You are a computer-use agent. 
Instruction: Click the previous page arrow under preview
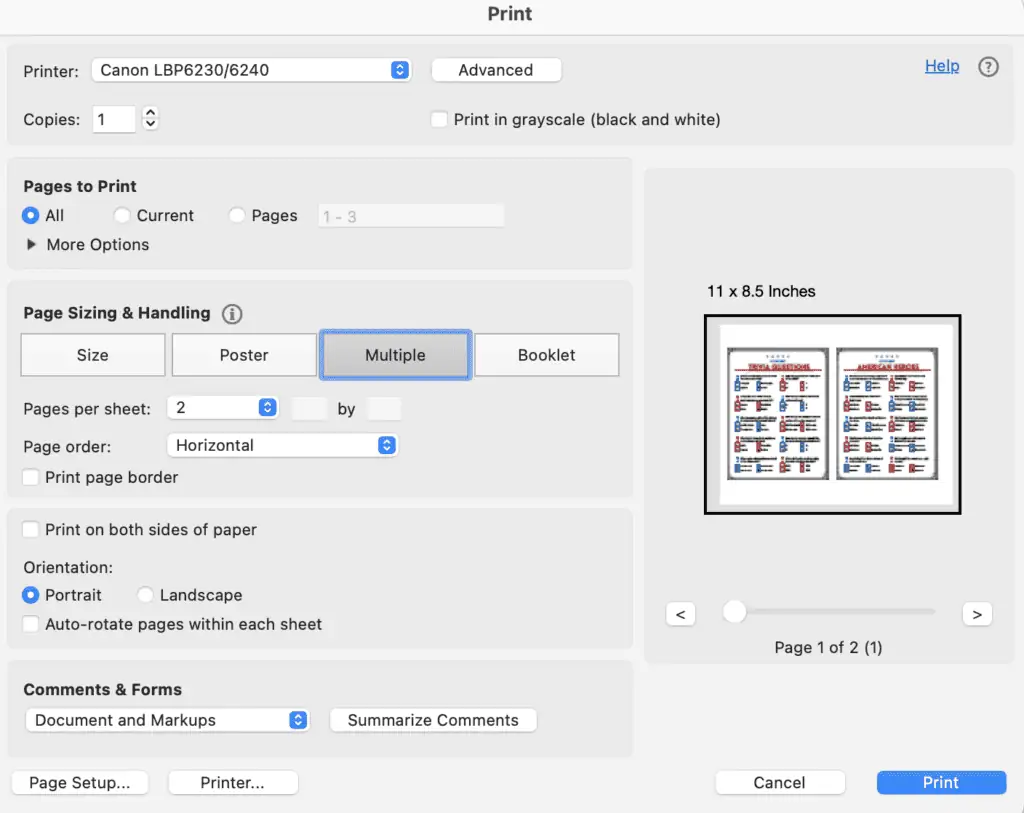coord(681,613)
